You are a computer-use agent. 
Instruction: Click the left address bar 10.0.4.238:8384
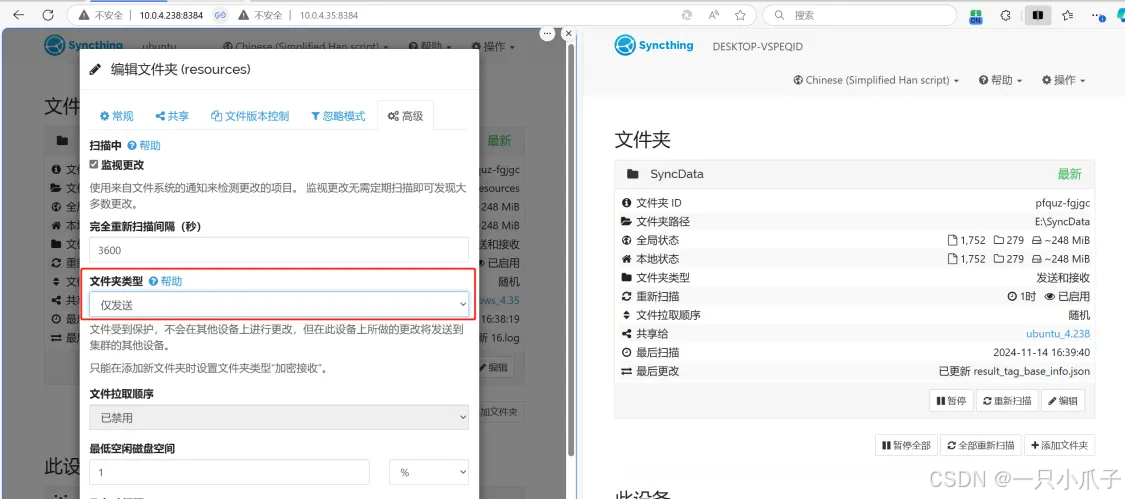click(x=171, y=15)
